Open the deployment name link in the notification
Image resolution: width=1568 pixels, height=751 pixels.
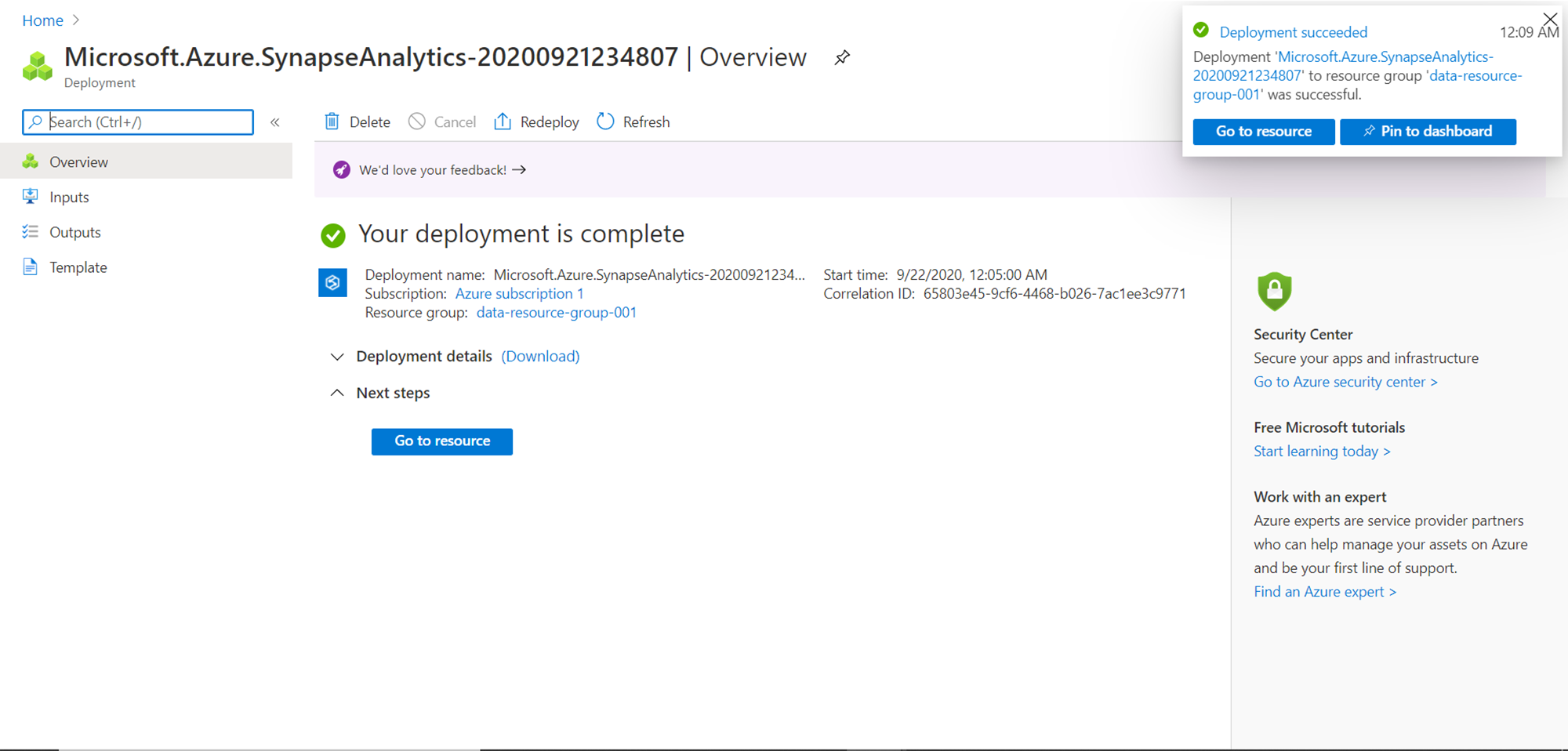[x=1344, y=66]
